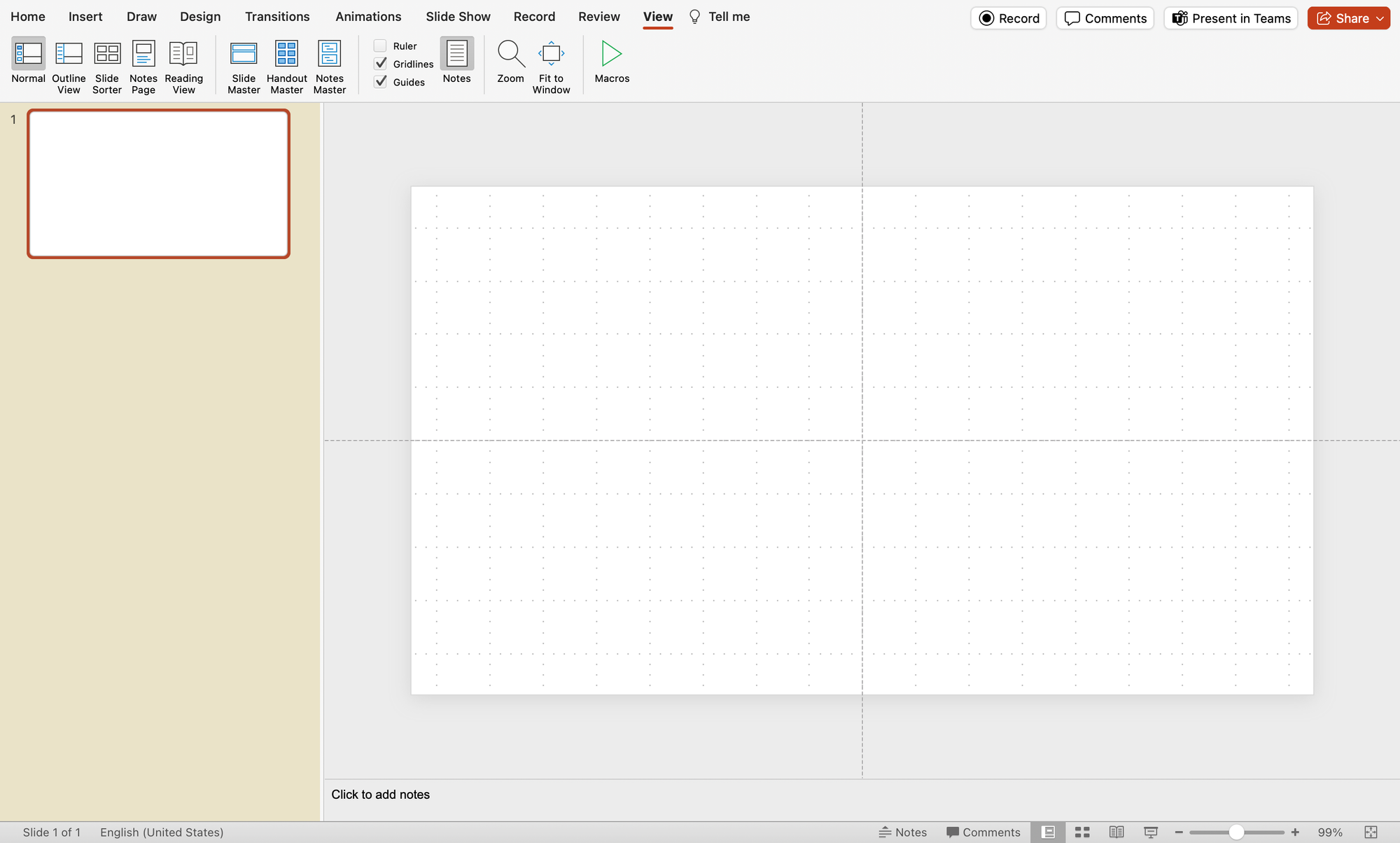Disable Gridlines
Screen dimensions: 1400x843
click(380, 63)
